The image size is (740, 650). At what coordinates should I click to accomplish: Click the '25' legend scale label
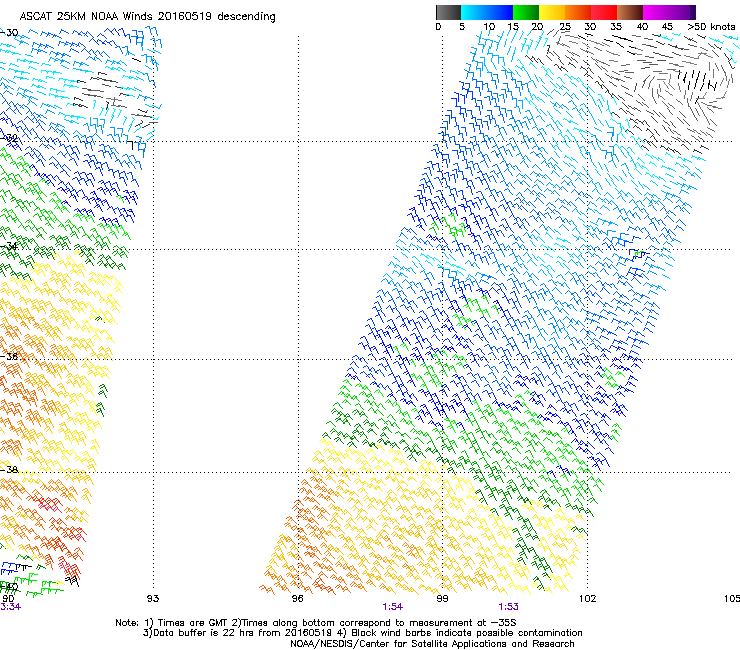click(x=565, y=27)
